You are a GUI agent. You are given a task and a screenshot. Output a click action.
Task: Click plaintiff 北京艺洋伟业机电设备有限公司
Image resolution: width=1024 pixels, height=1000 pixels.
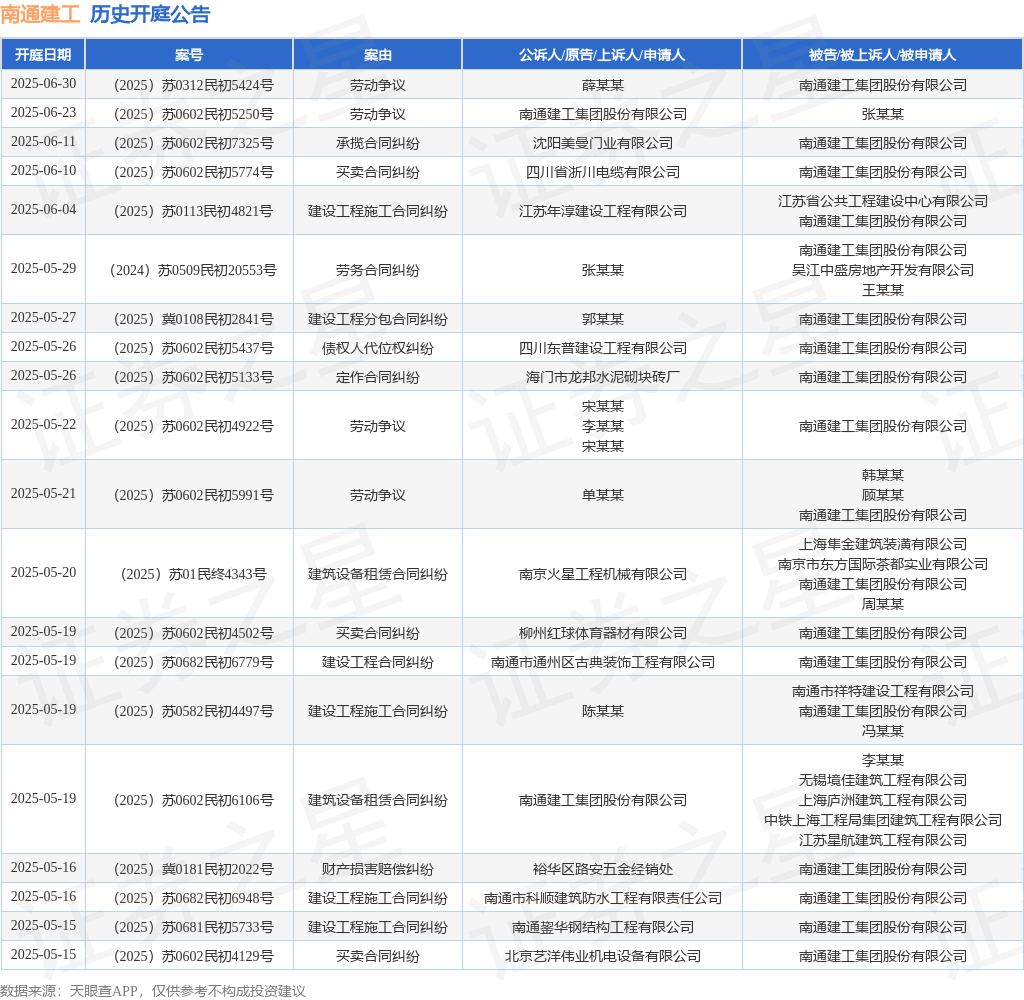[x=602, y=956]
